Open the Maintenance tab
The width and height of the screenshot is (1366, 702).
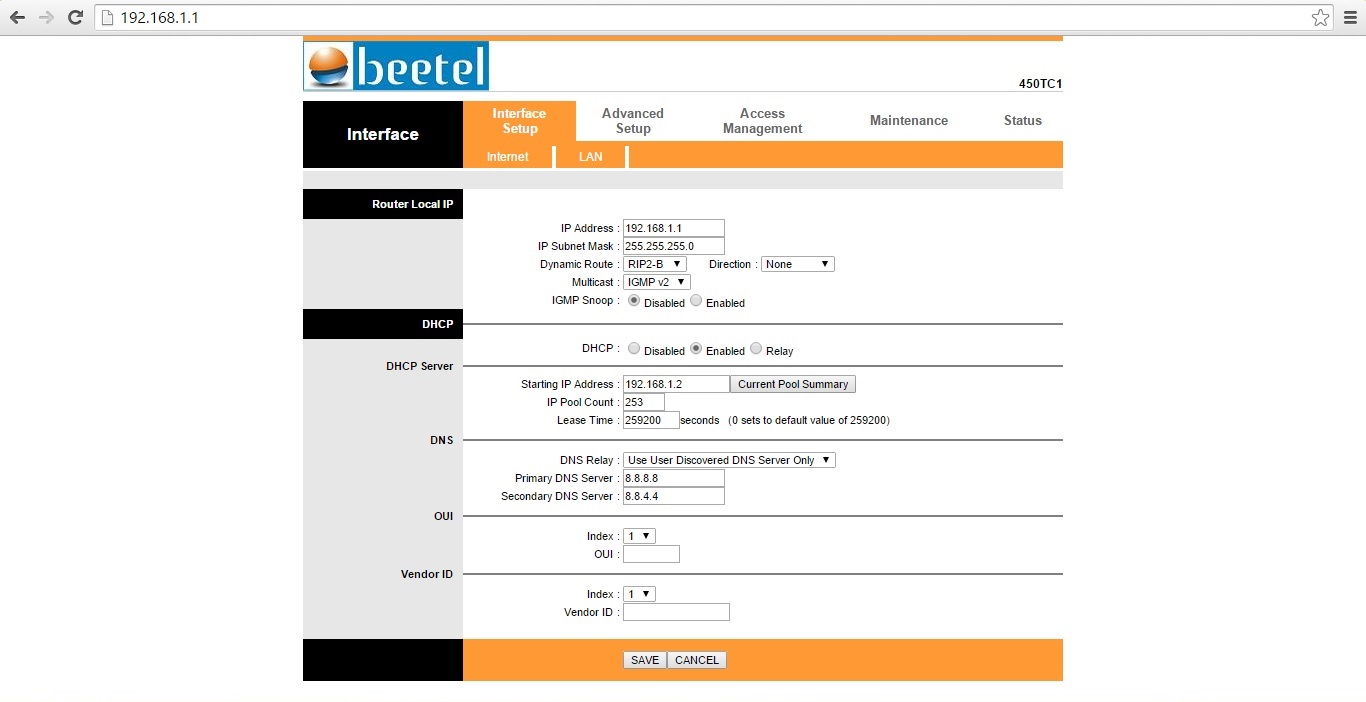pyautogui.click(x=908, y=121)
